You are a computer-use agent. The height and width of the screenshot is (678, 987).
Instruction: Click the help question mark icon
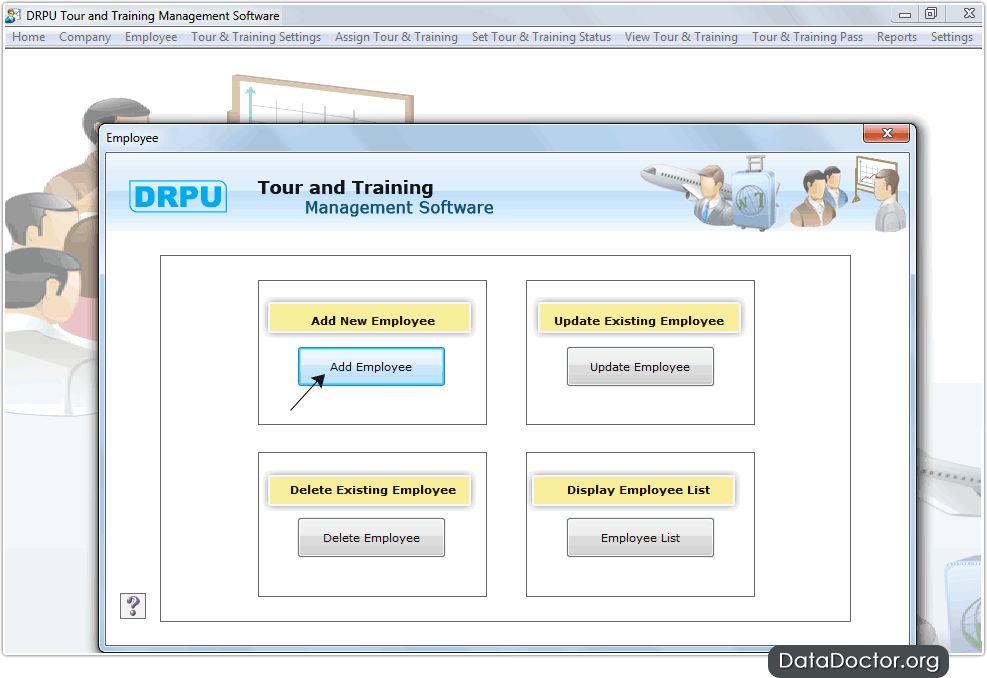(x=133, y=606)
